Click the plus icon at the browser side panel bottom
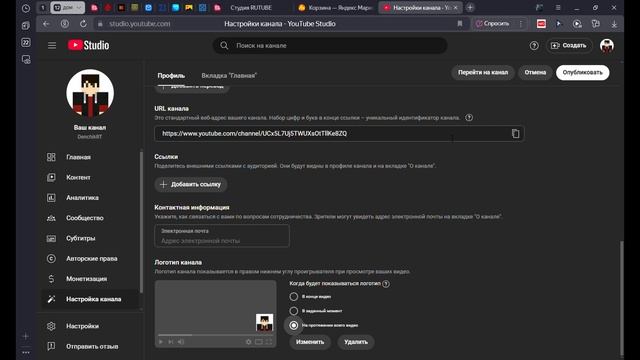640x360 pixels. click(26, 336)
